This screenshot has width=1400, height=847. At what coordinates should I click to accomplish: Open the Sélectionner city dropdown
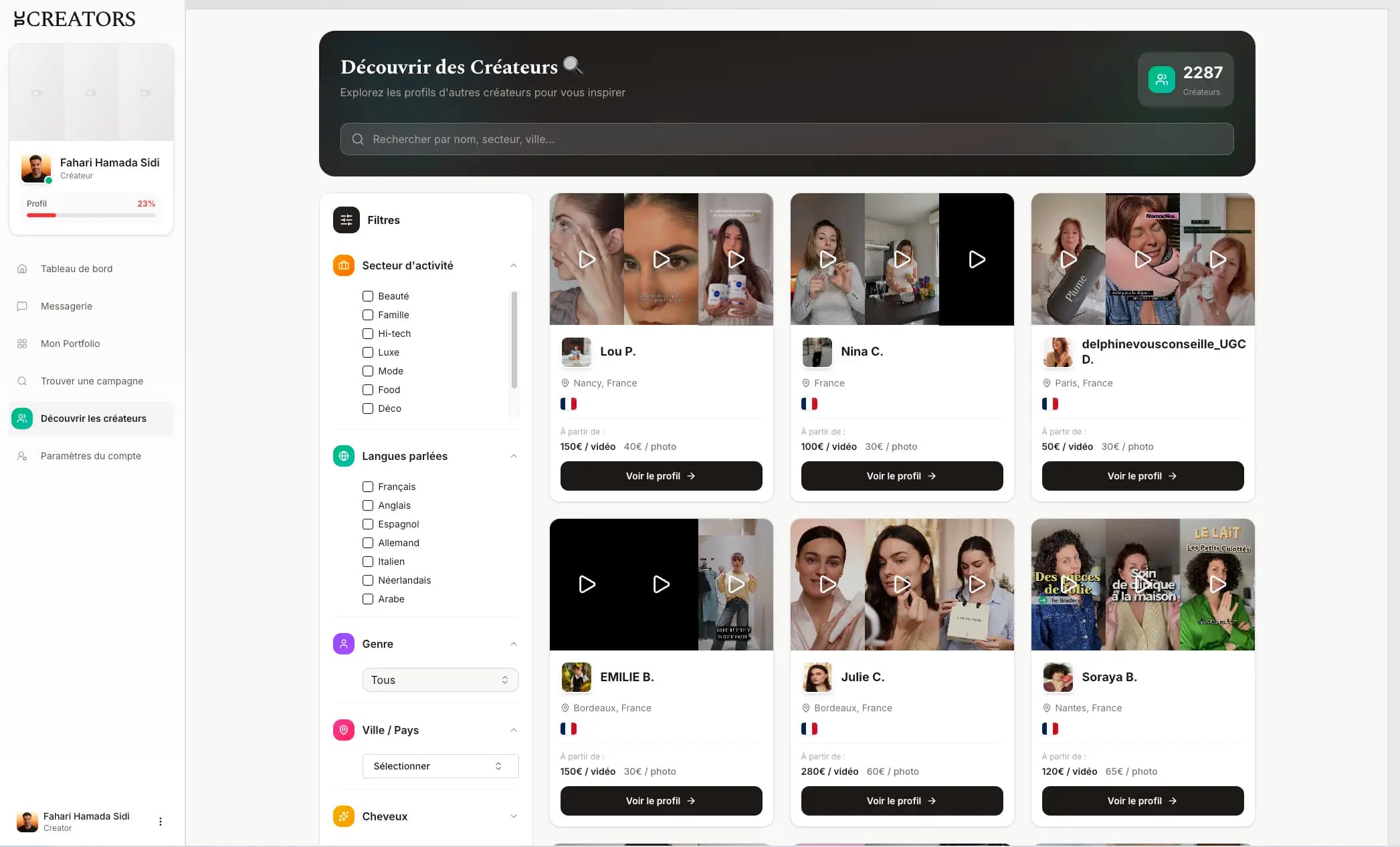pos(440,766)
